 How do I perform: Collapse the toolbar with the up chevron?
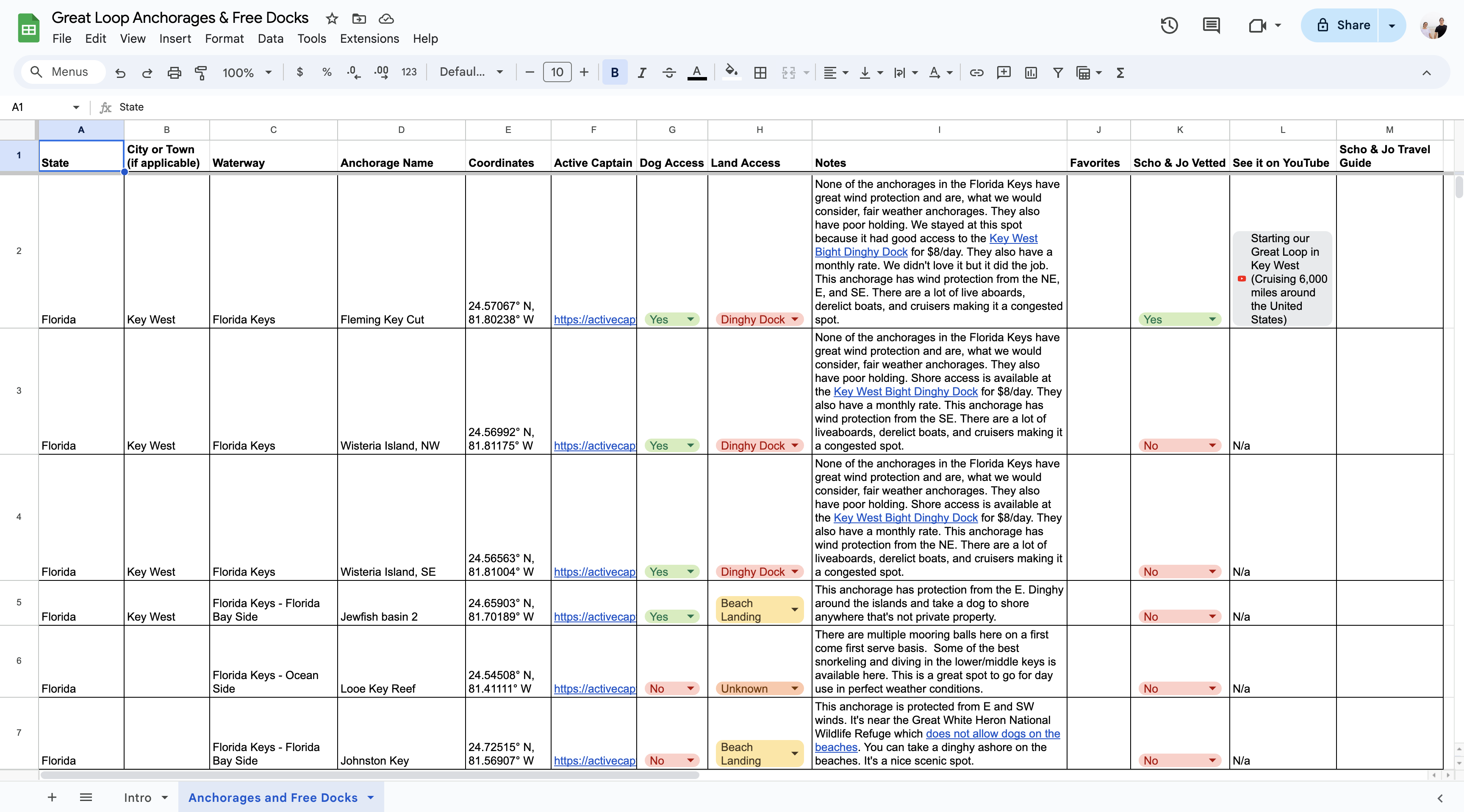(x=1426, y=73)
